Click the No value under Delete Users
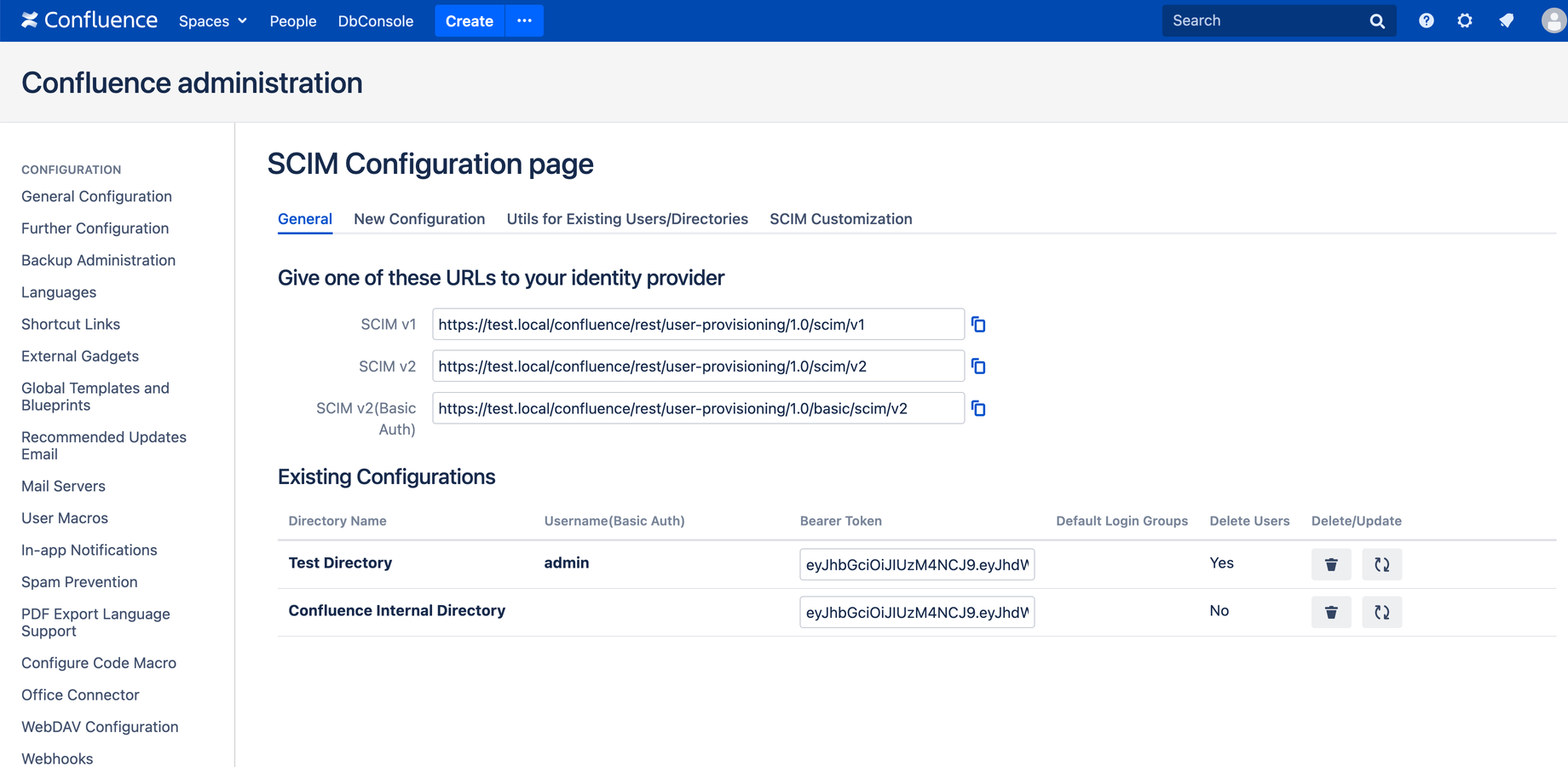The height and width of the screenshot is (767, 1568). tap(1219, 610)
